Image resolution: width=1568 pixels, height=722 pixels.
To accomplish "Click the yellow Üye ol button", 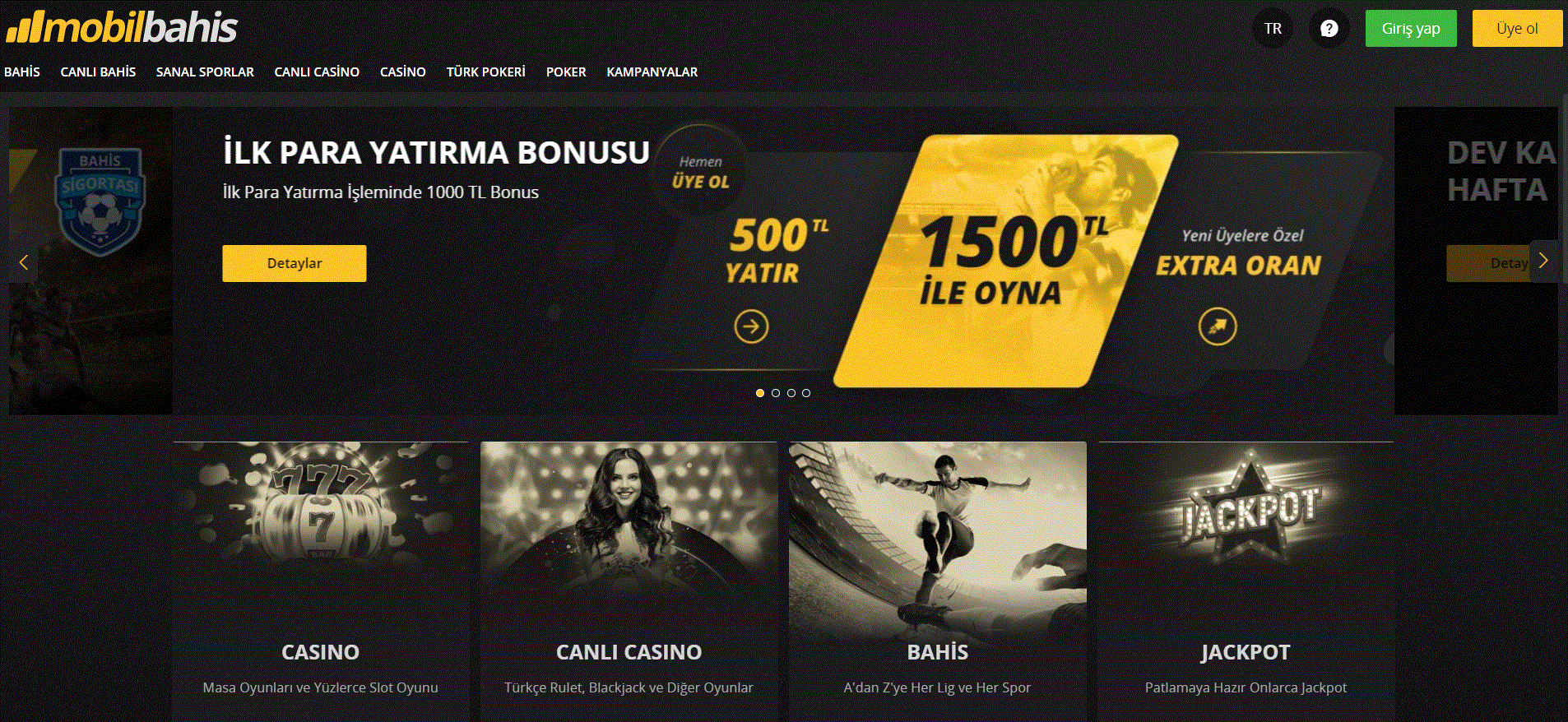I will point(1517,29).
